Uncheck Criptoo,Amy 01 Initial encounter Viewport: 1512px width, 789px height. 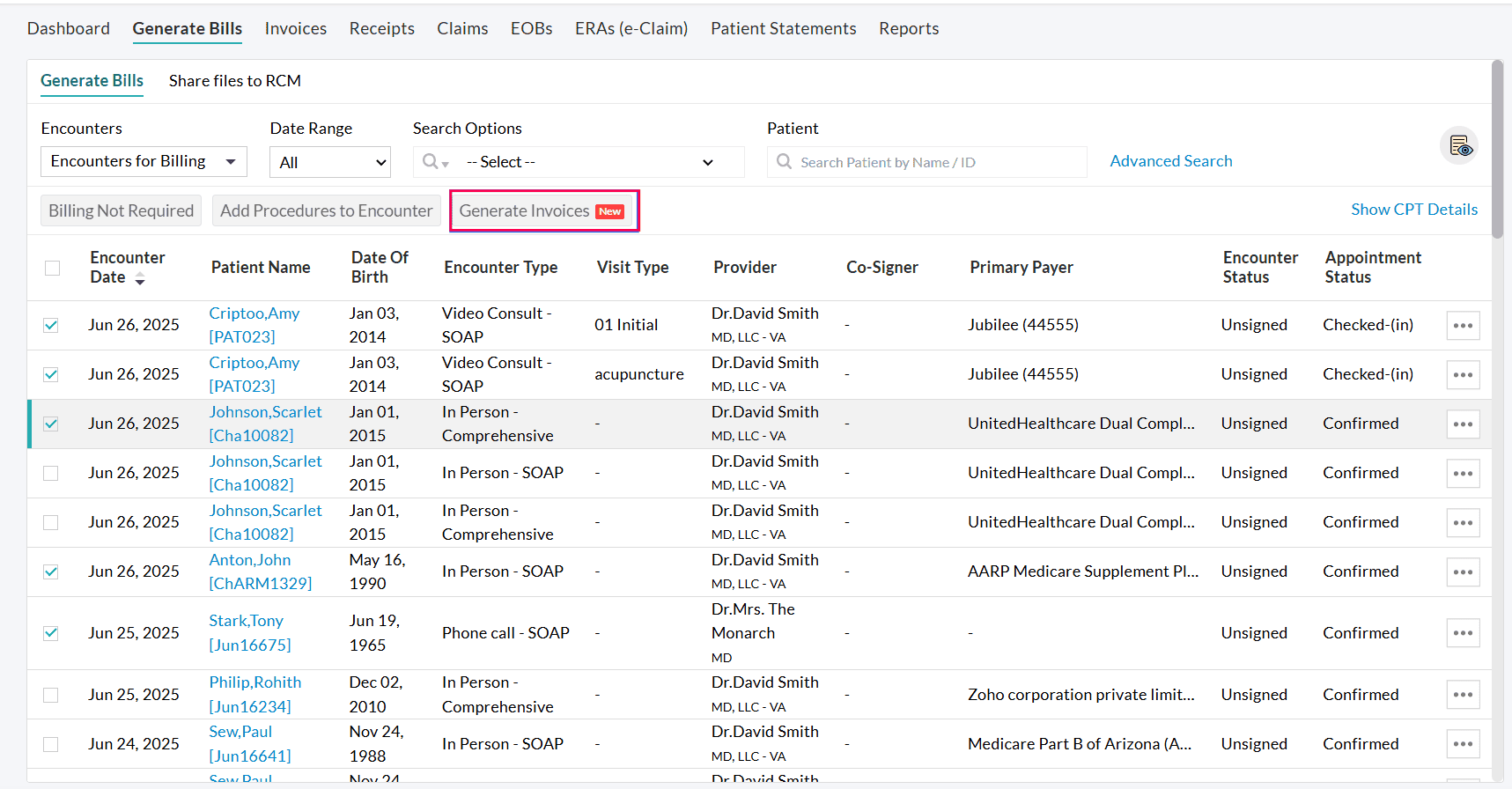(x=51, y=325)
